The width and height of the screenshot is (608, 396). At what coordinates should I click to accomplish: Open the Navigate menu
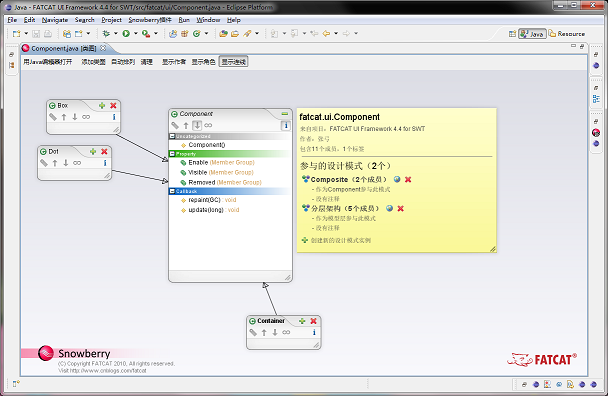[55, 20]
